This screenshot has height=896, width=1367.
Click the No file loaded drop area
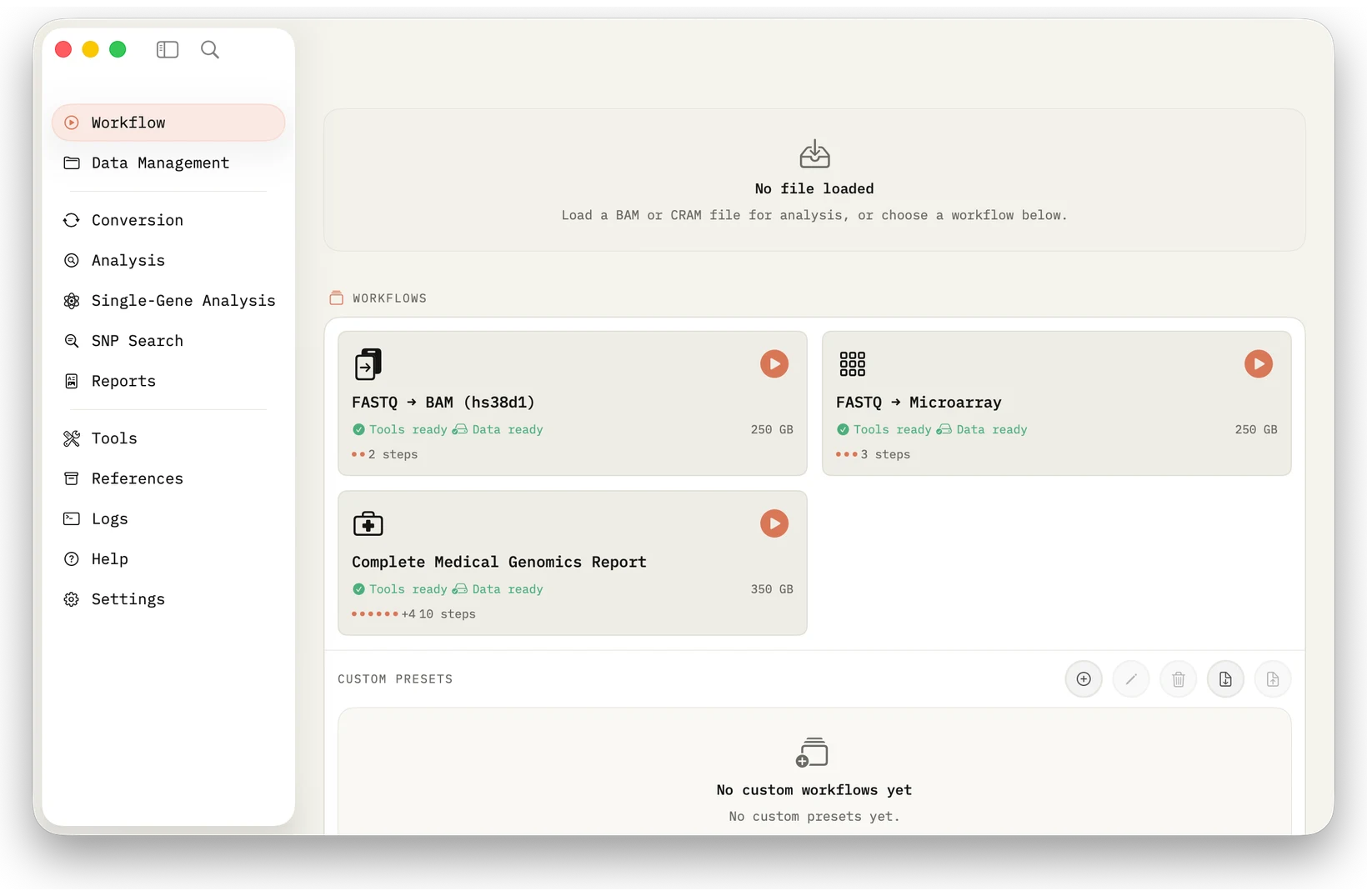(814, 180)
